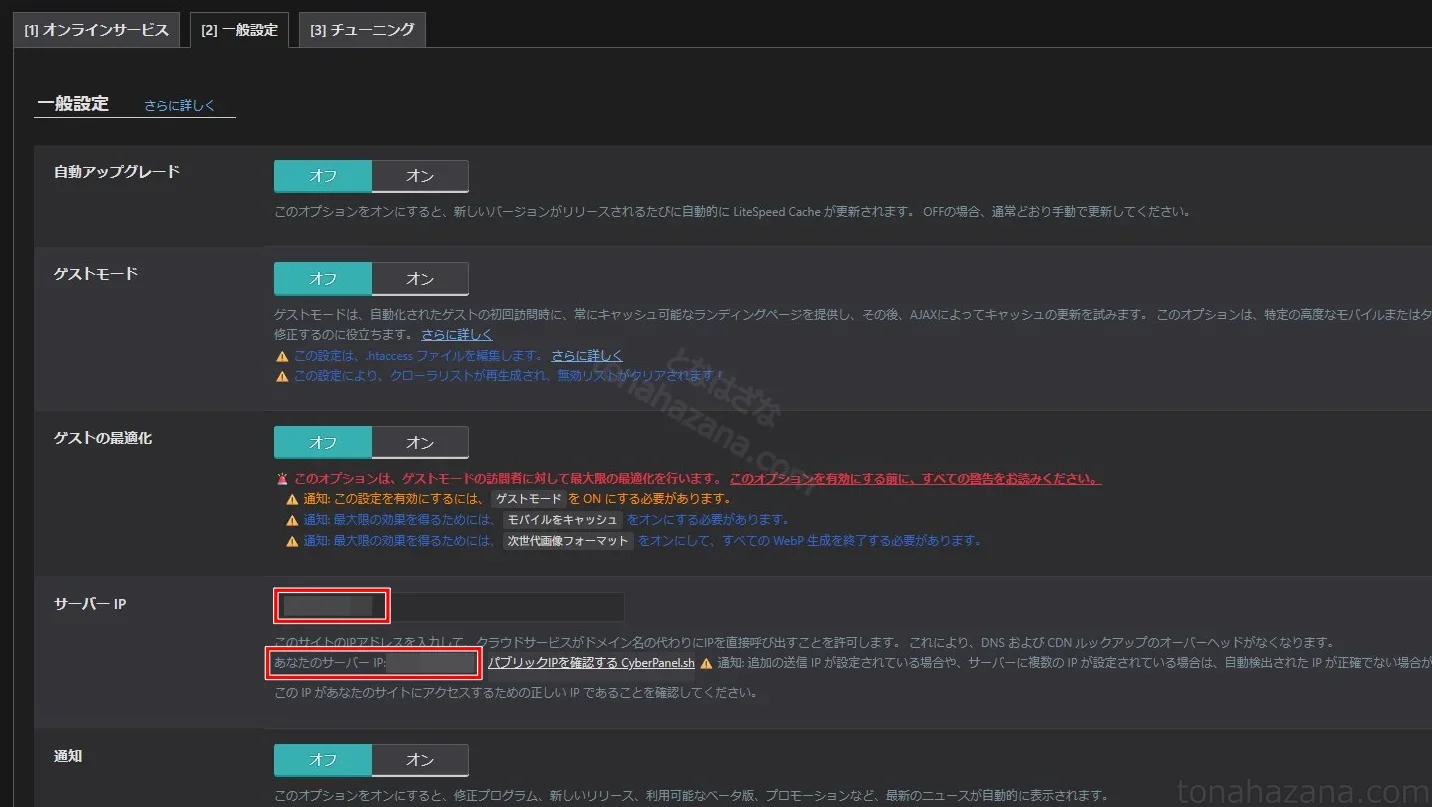Click warning icon beside crawler list notice
Viewport: 1432px width, 807px height.
[x=282, y=376]
